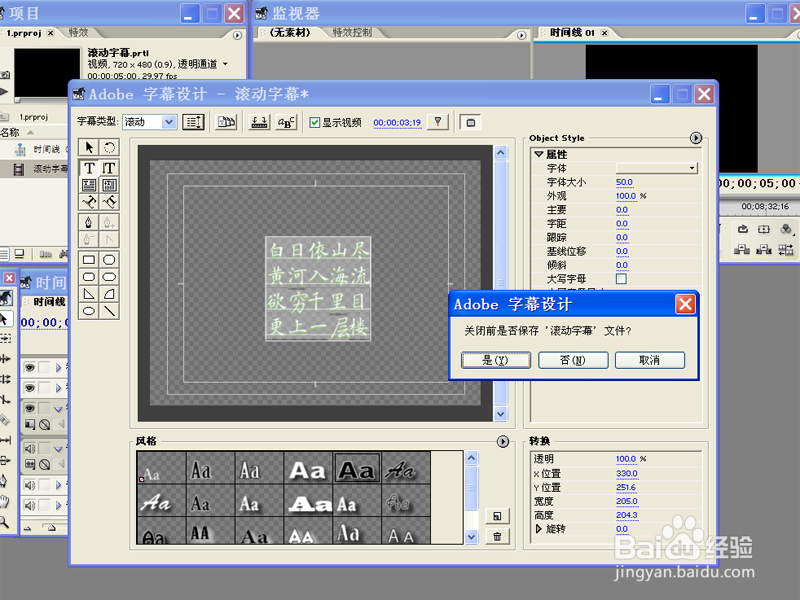The image size is (800, 600).
Task: Open the 监视器 source panel flyout menu arrow
Action: coord(521,35)
